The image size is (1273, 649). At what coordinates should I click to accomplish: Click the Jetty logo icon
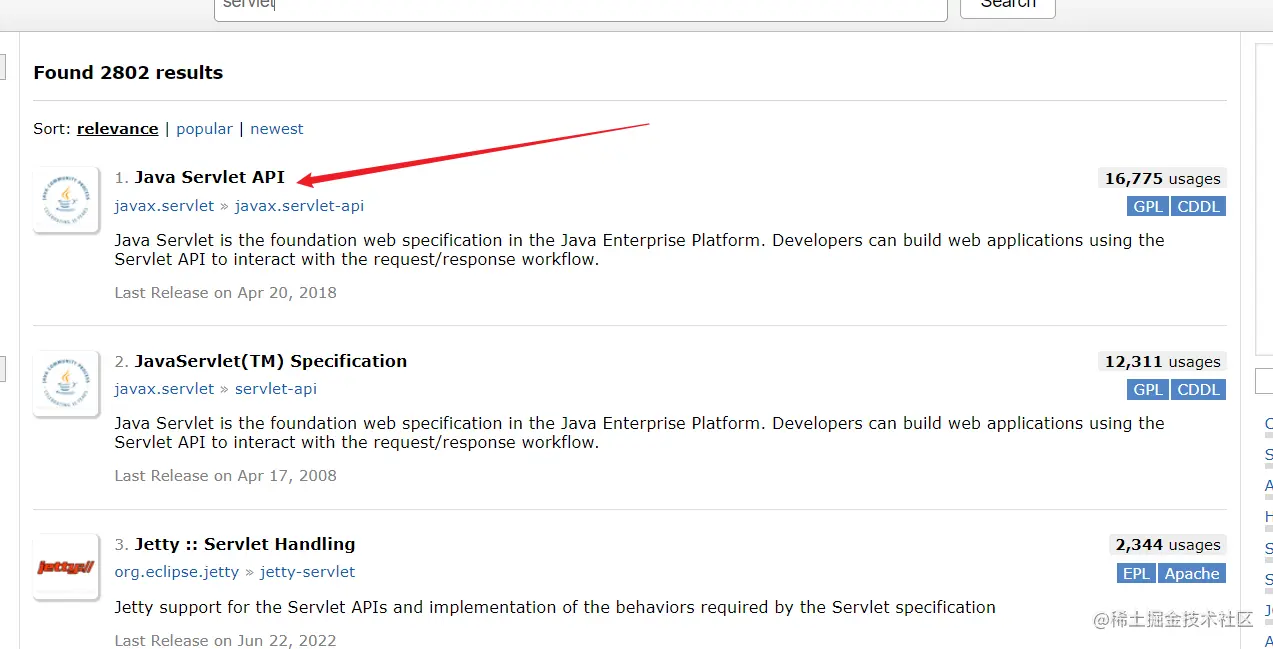coord(66,567)
